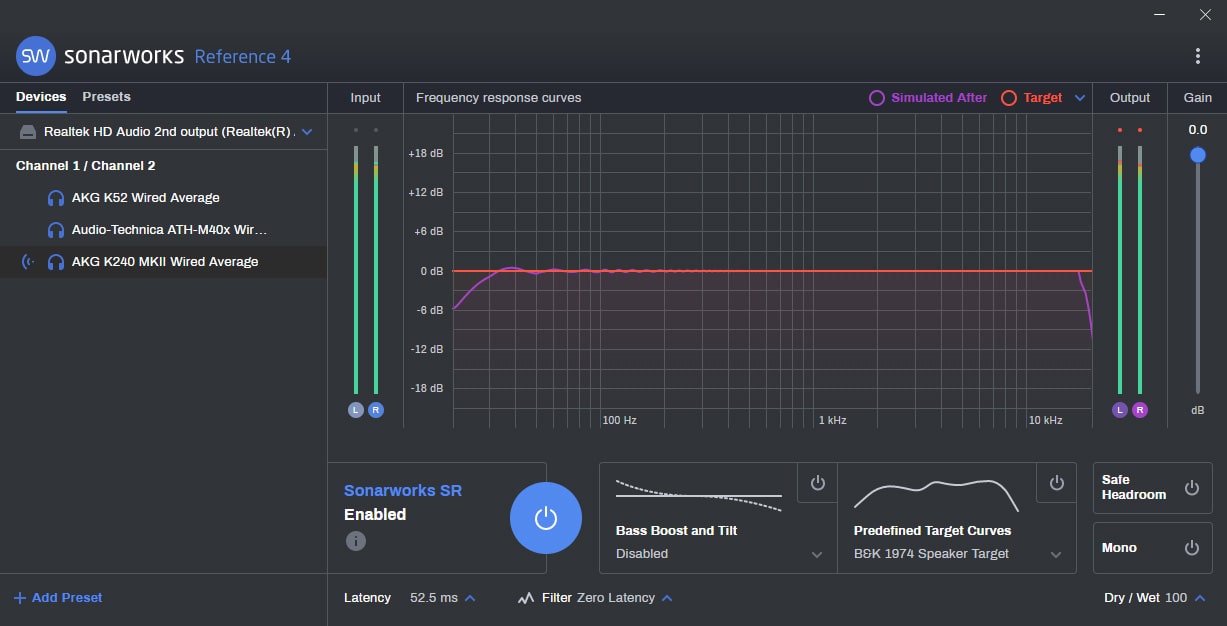Click the info icon below Sonarworks SR Enabled
This screenshot has width=1227, height=626.
click(x=356, y=540)
